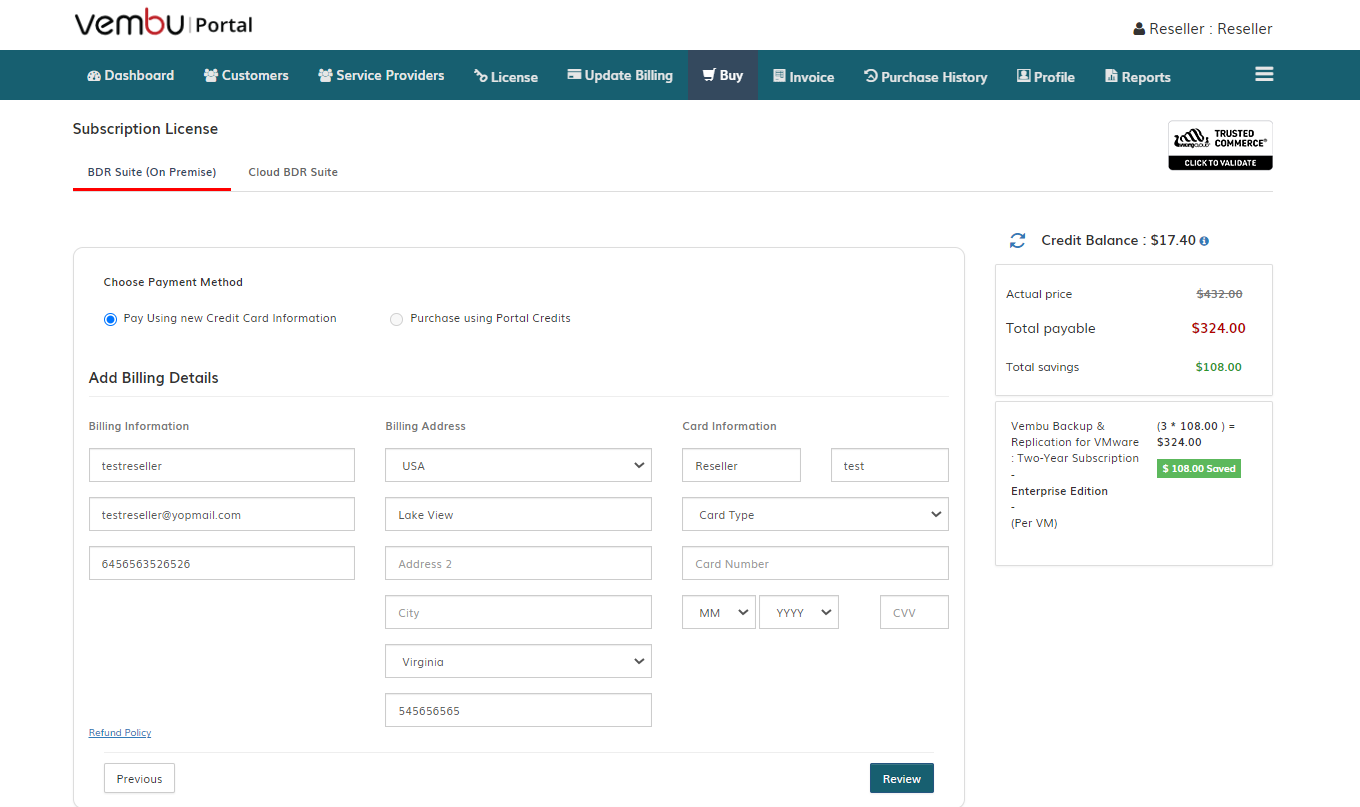
Task: Click the Credit Balance info icon
Action: (x=1204, y=241)
